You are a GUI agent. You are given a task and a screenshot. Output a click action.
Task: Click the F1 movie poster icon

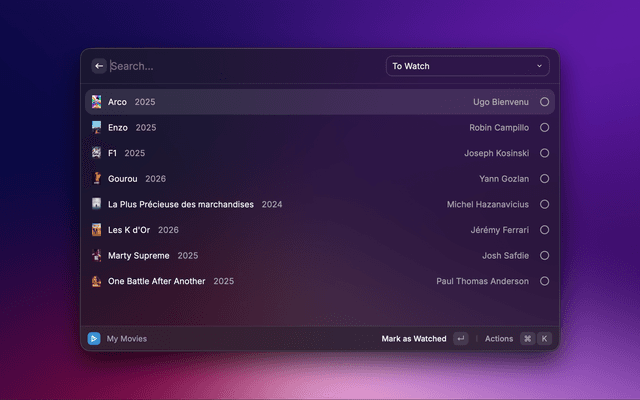point(97,153)
